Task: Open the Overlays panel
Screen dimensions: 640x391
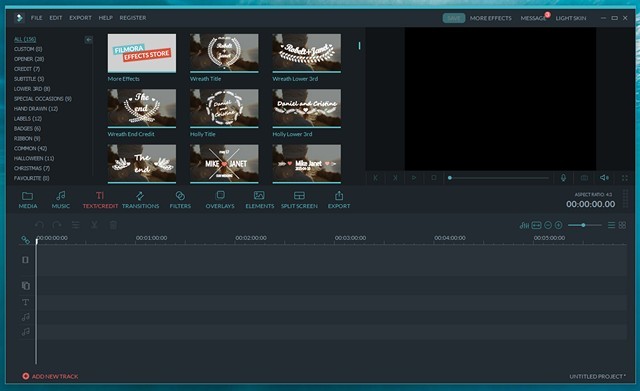Action: click(220, 200)
